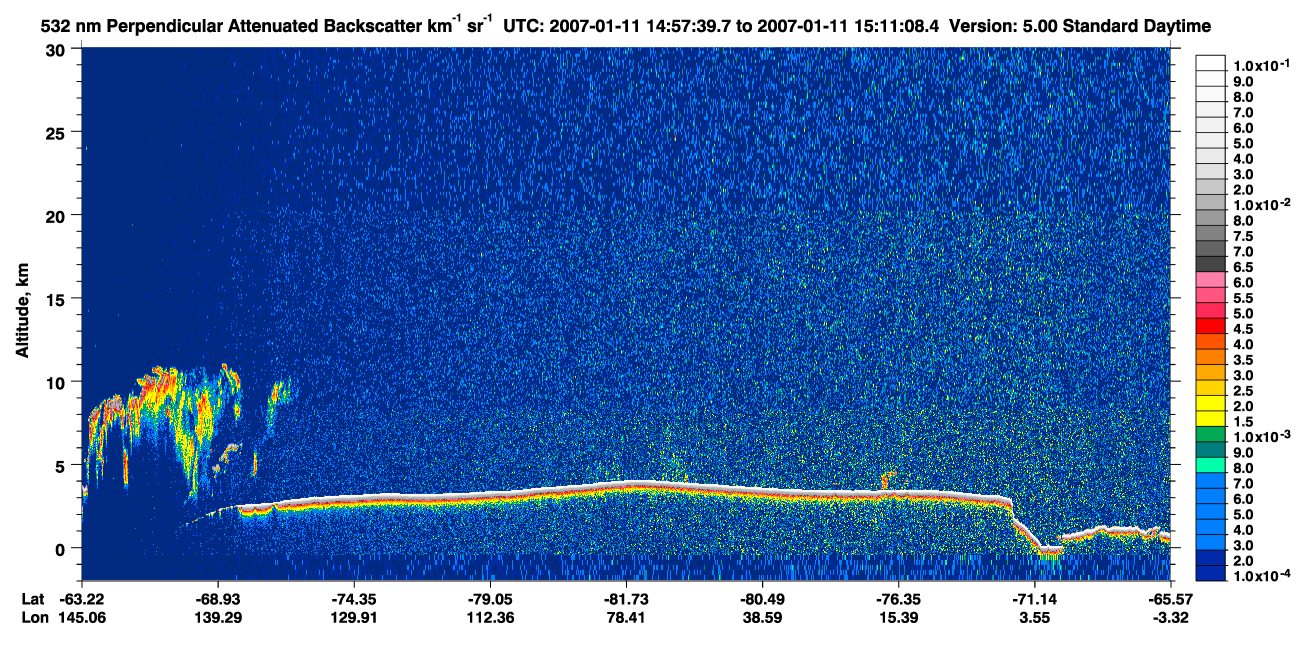Image resolution: width=1300 pixels, height=667 pixels.
Task: Click the colorbar label "3.5"
Action: click(x=1244, y=360)
